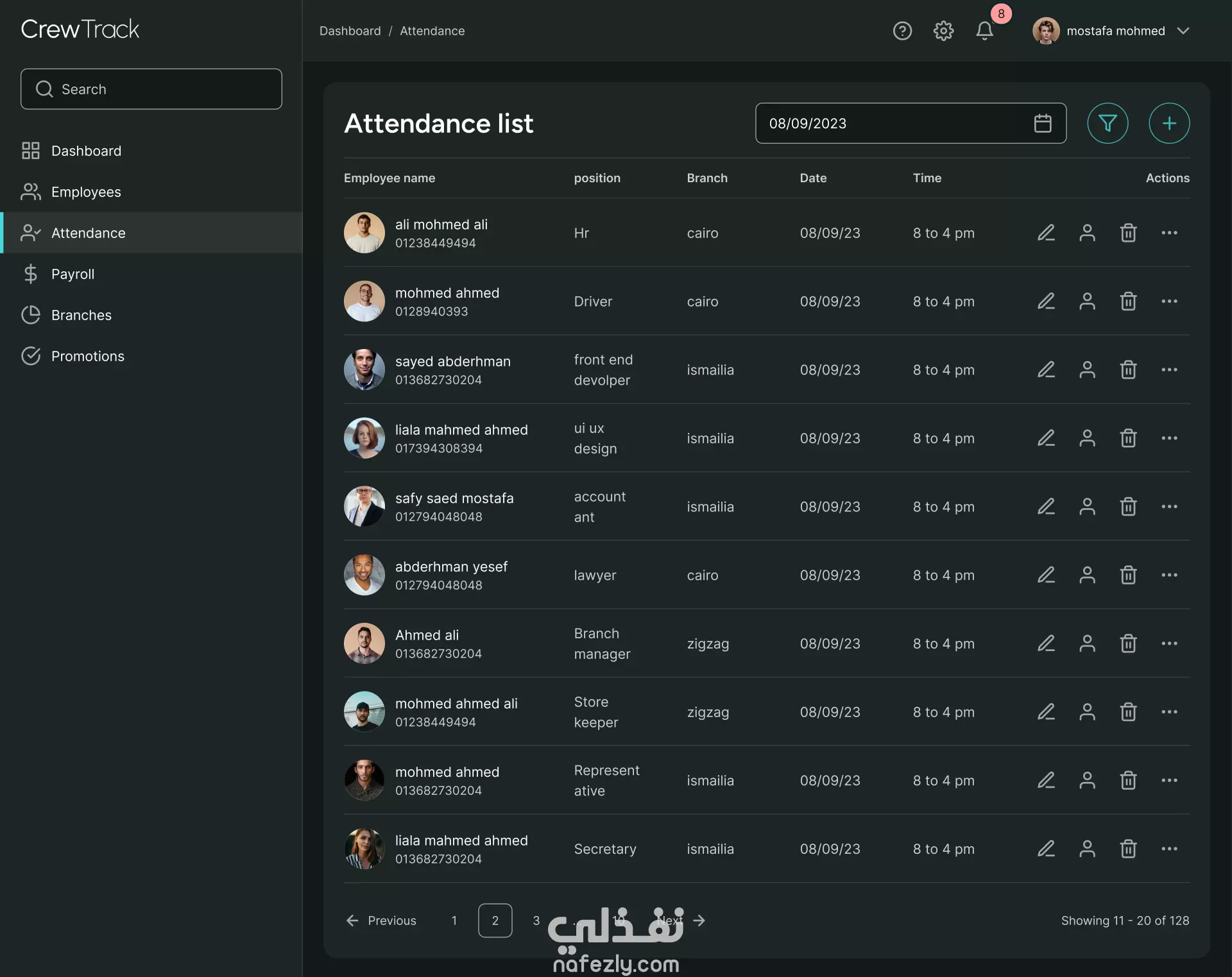Image resolution: width=1232 pixels, height=977 pixels.
Task: Edit ali mohmed ali's attendance record
Action: point(1046,233)
